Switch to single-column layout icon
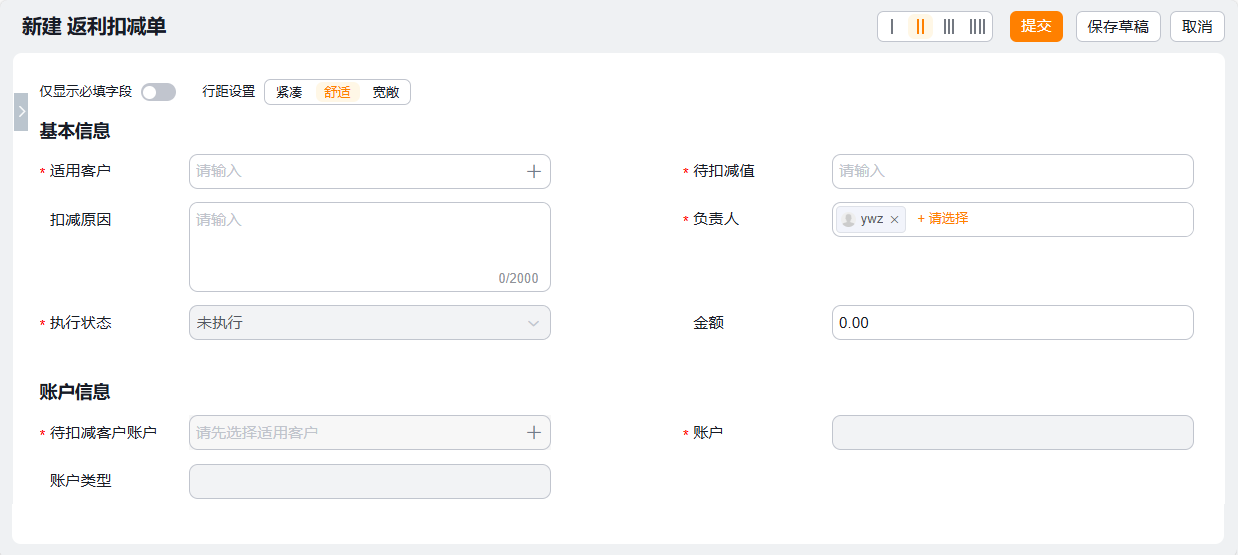This screenshot has height=555, width=1238. 892,27
